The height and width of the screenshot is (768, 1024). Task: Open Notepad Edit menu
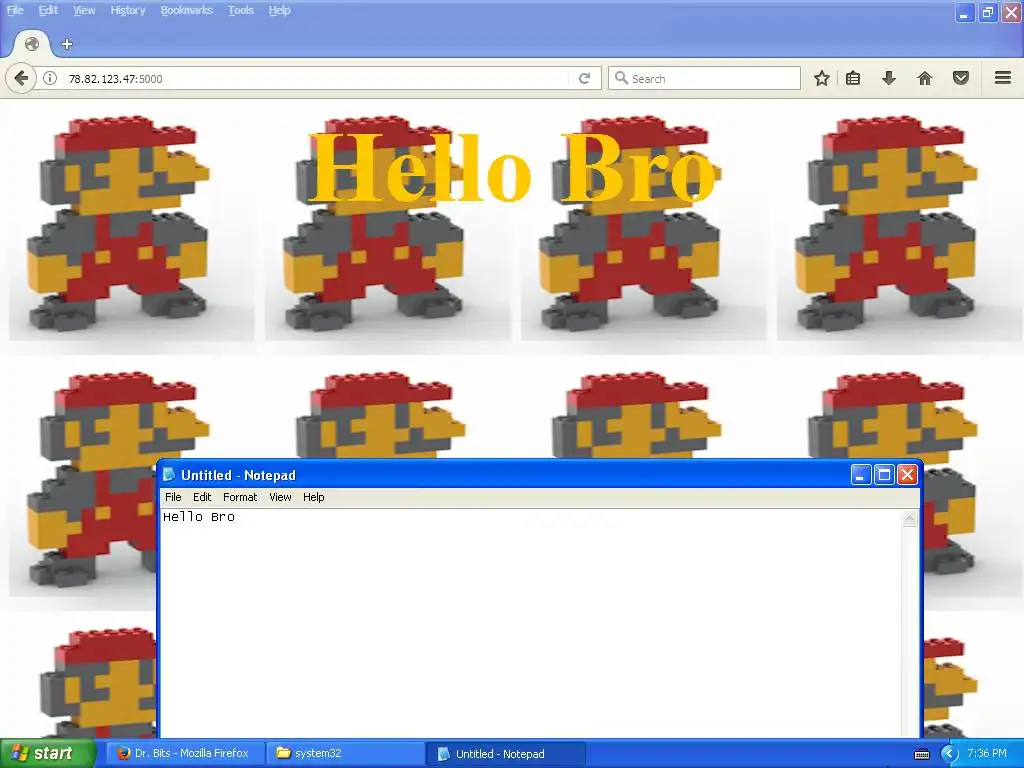click(202, 497)
